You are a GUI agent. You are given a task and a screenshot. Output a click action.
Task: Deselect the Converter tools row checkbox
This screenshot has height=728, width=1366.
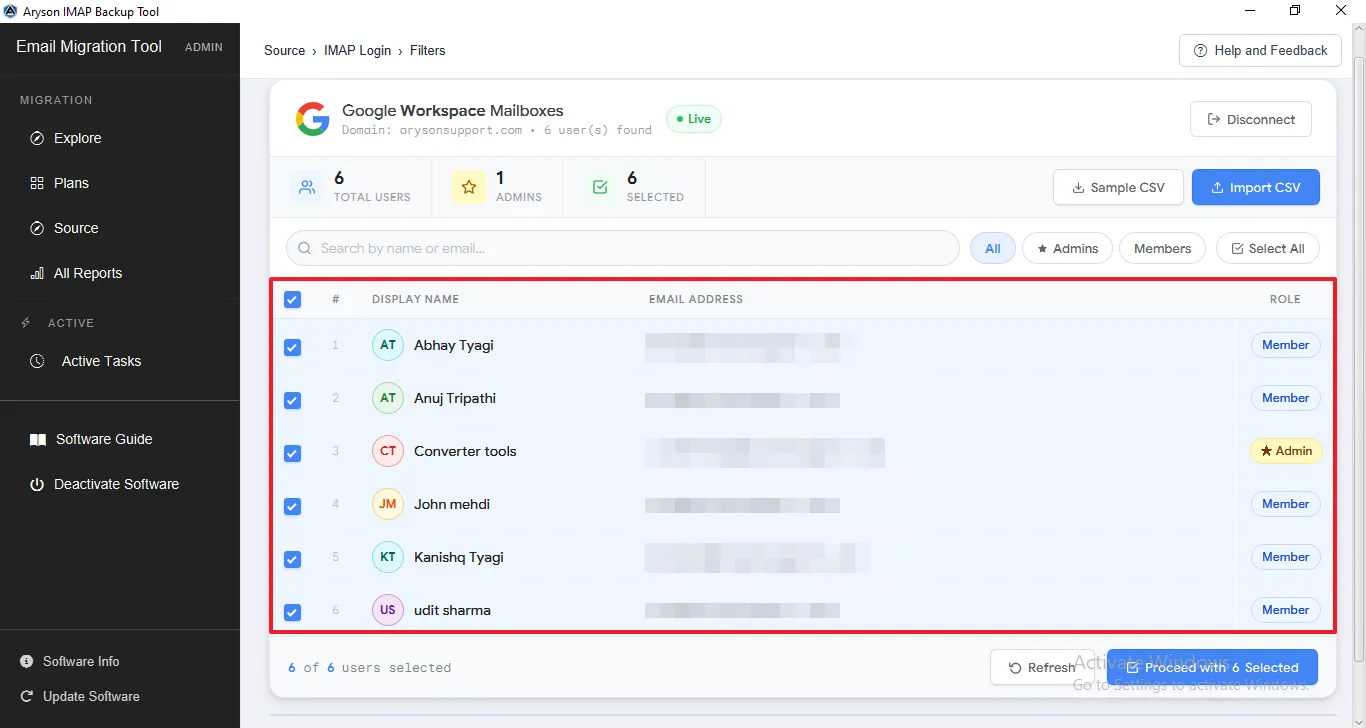(x=292, y=453)
